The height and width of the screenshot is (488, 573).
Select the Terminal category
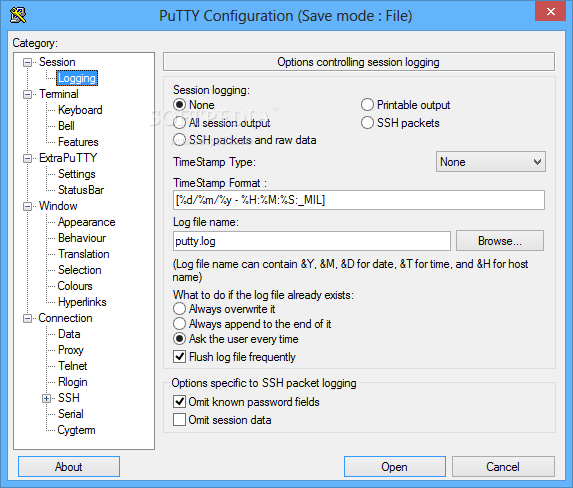point(58,94)
